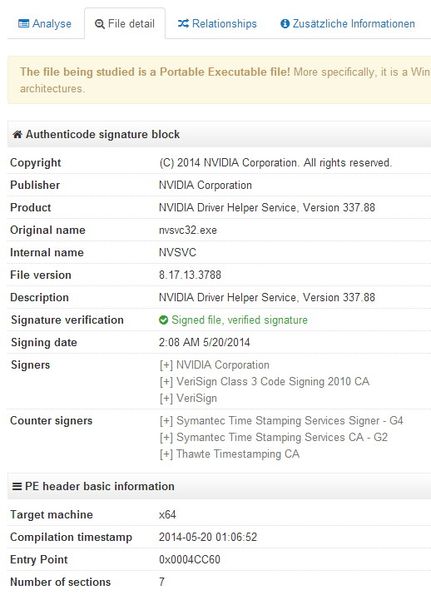Image resolution: width=431 pixels, height=600 pixels.
Task: Expand Symantec Time Stamping Services Signer - G4
Action: pyautogui.click(x=166, y=421)
